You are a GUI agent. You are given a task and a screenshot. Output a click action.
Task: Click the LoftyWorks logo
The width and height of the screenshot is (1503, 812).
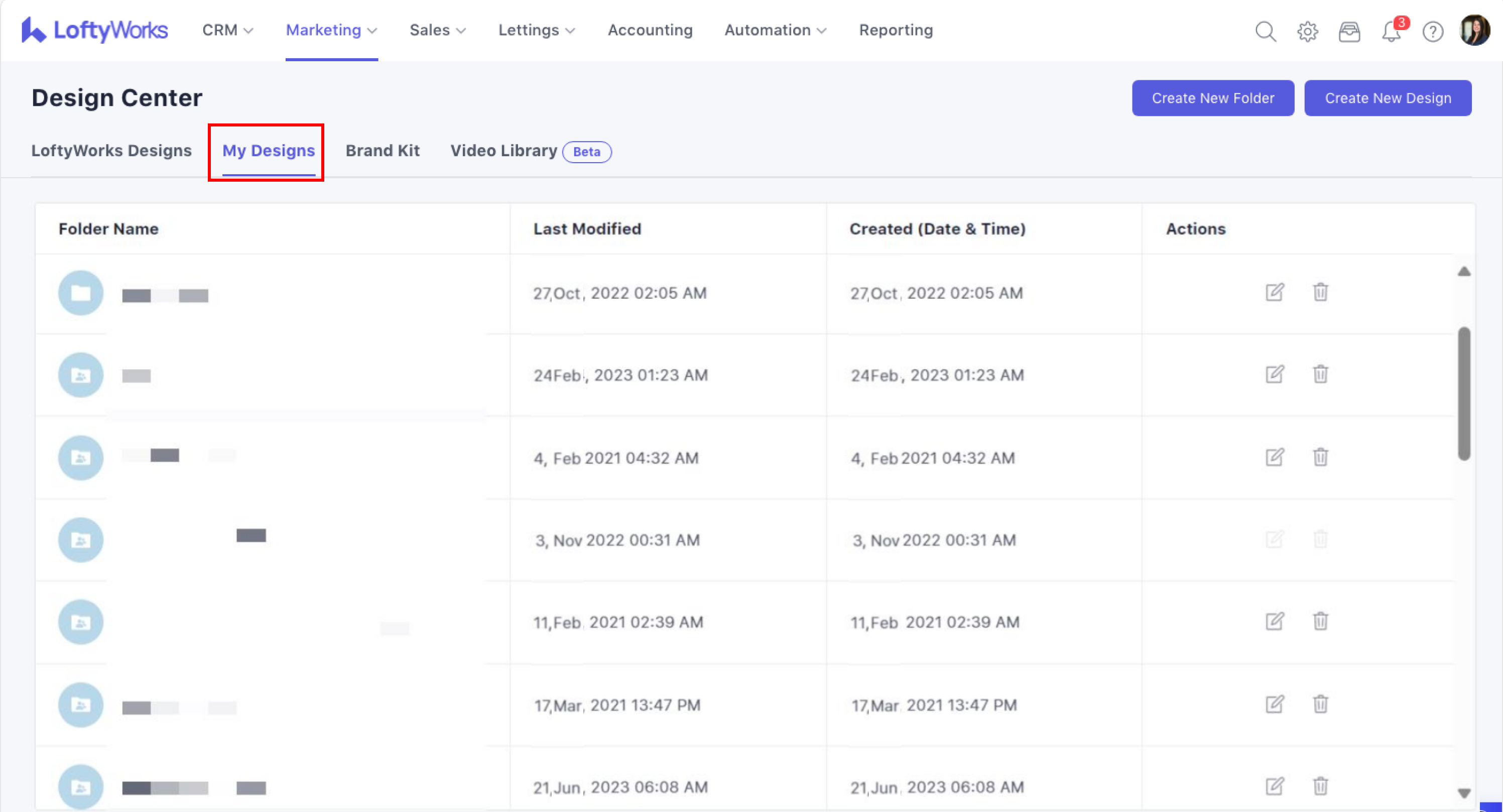(x=94, y=30)
